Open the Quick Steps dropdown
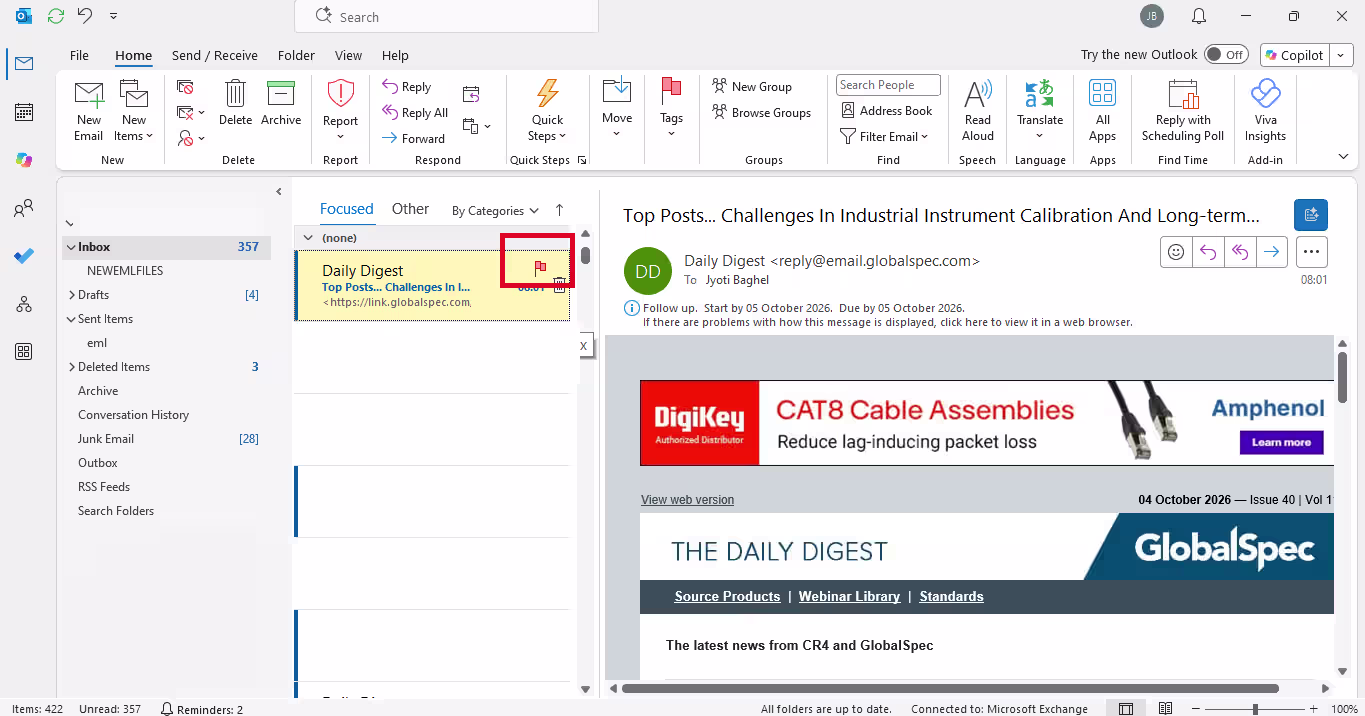 [547, 110]
